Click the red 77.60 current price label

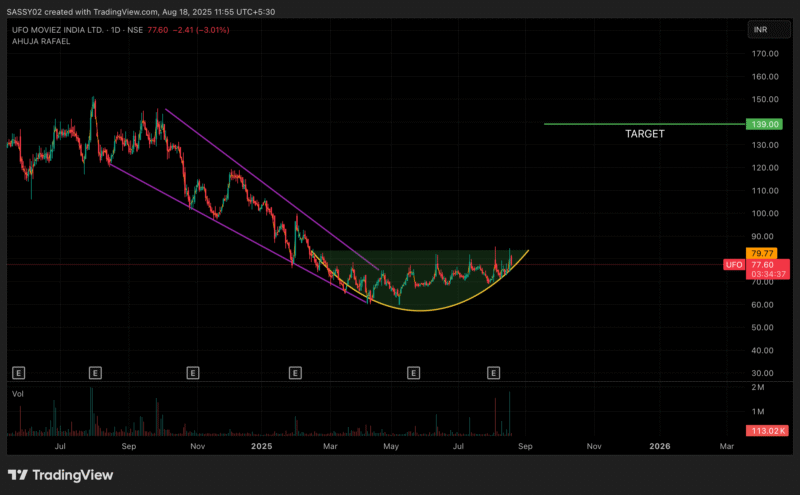click(x=762, y=265)
